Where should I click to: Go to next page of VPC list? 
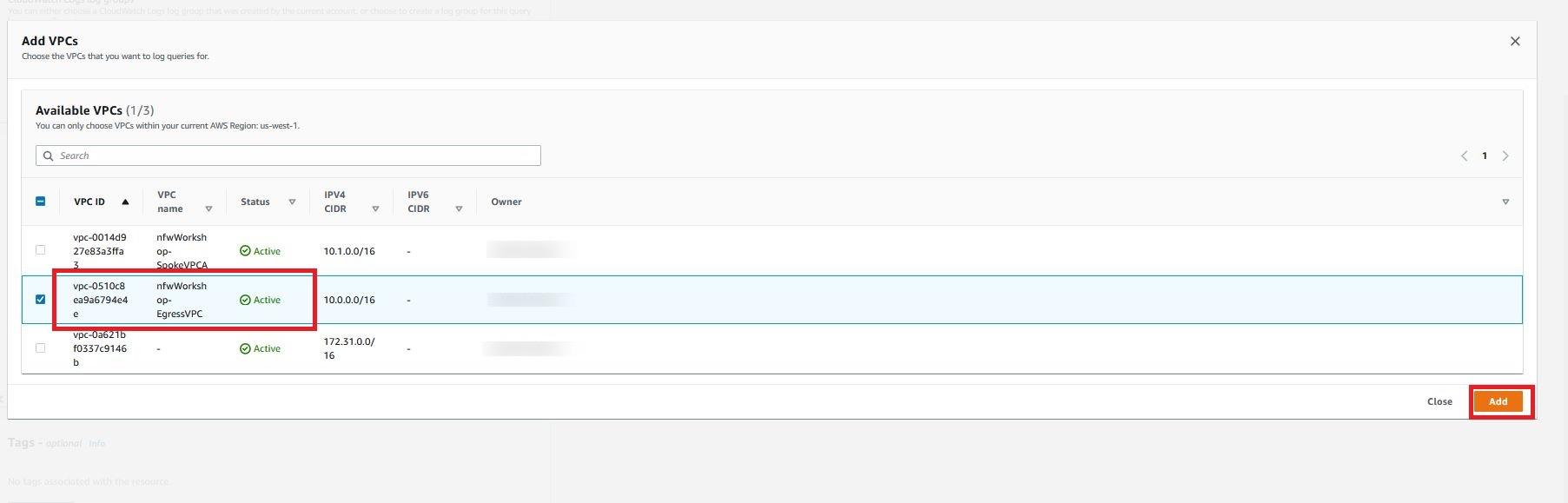(x=1505, y=156)
